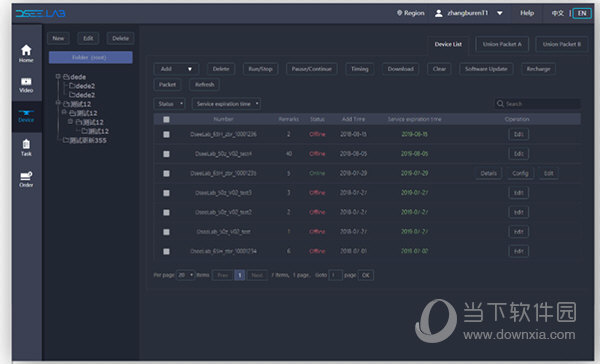This screenshot has height=364, width=600.
Task: Check the row with 3 remarks
Action: pyautogui.click(x=166, y=193)
